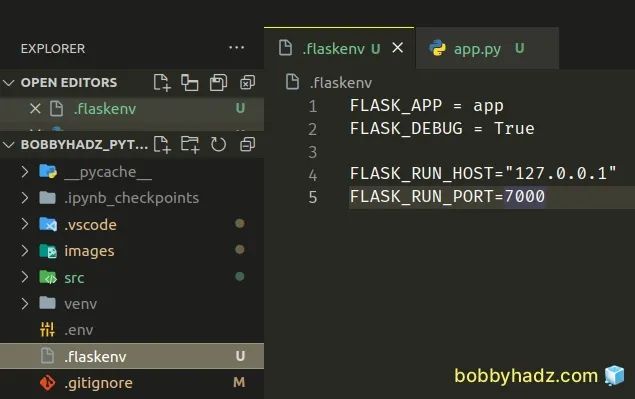Click line number 3 in the gutter
The image size is (635, 399).
pos(312,152)
